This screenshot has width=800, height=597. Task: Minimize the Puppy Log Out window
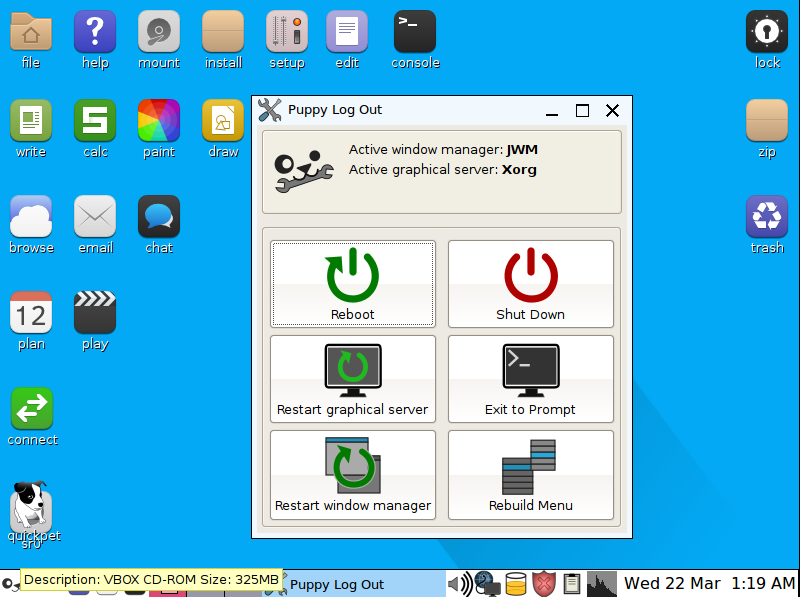pos(552,111)
